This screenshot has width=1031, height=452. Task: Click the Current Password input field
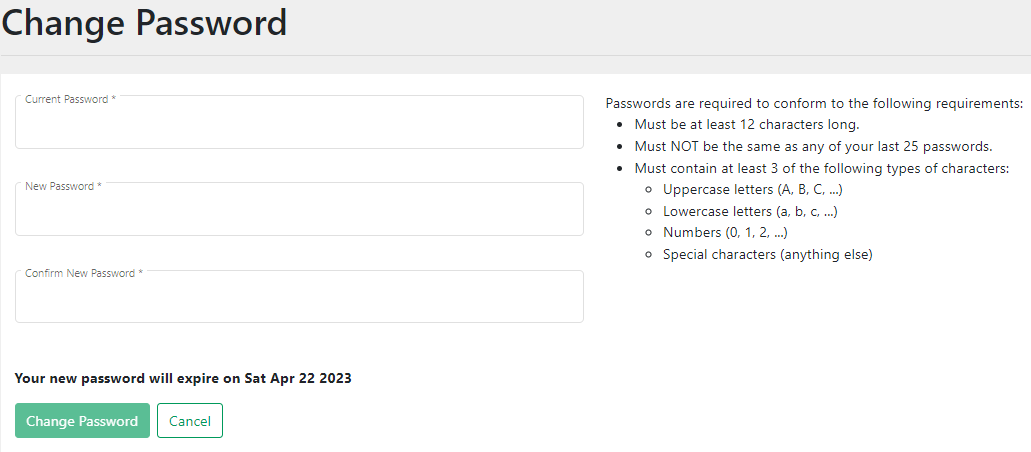click(x=299, y=126)
